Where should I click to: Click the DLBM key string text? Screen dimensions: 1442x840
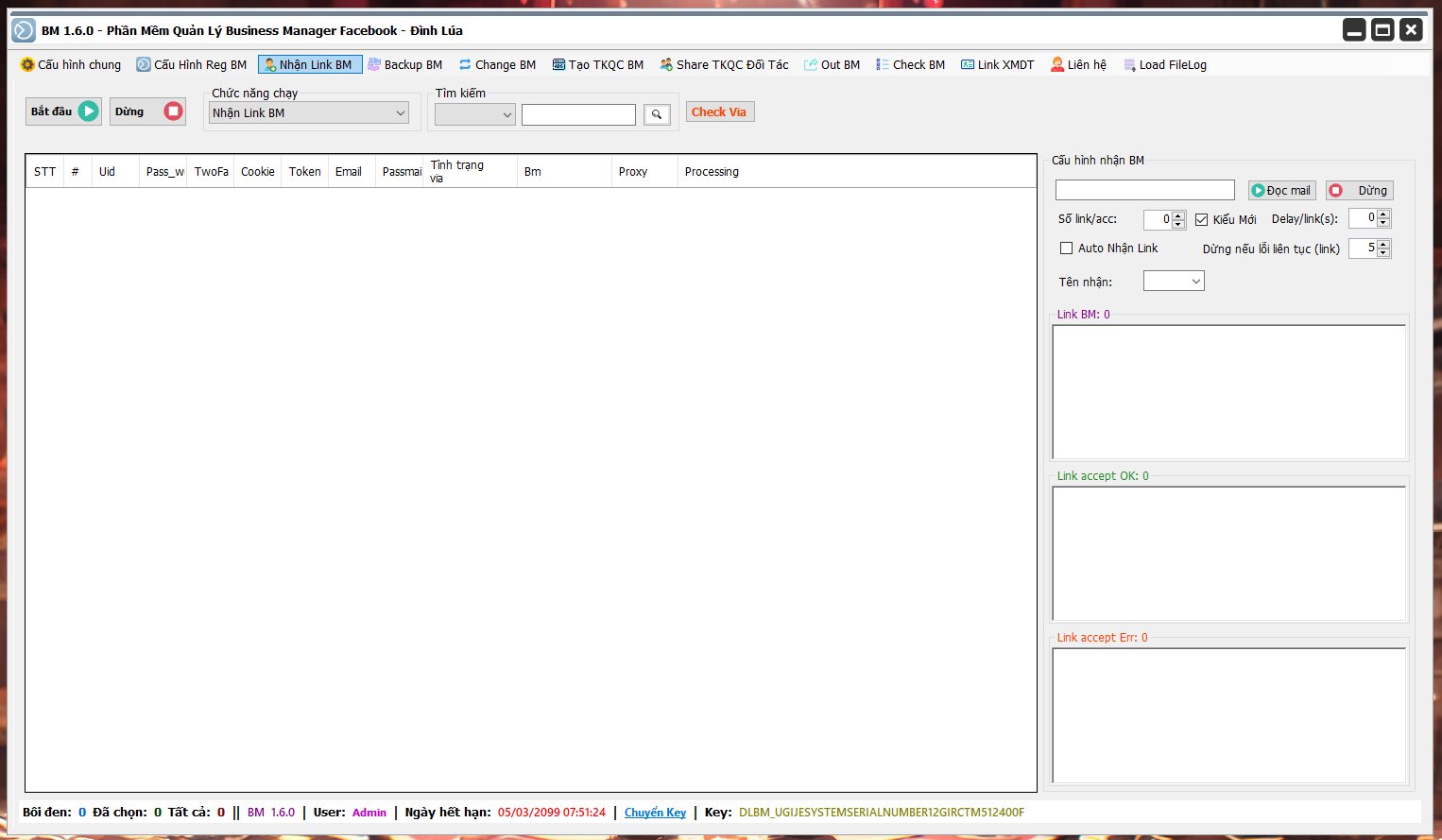click(x=882, y=813)
